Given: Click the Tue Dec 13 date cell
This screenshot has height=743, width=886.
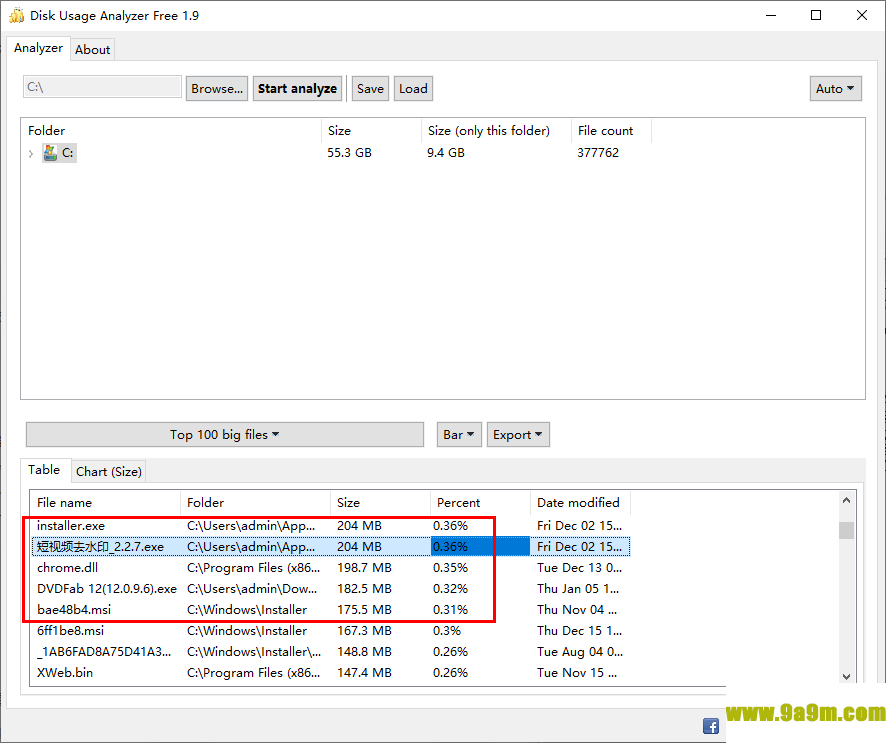Looking at the screenshot, I should 580,567.
